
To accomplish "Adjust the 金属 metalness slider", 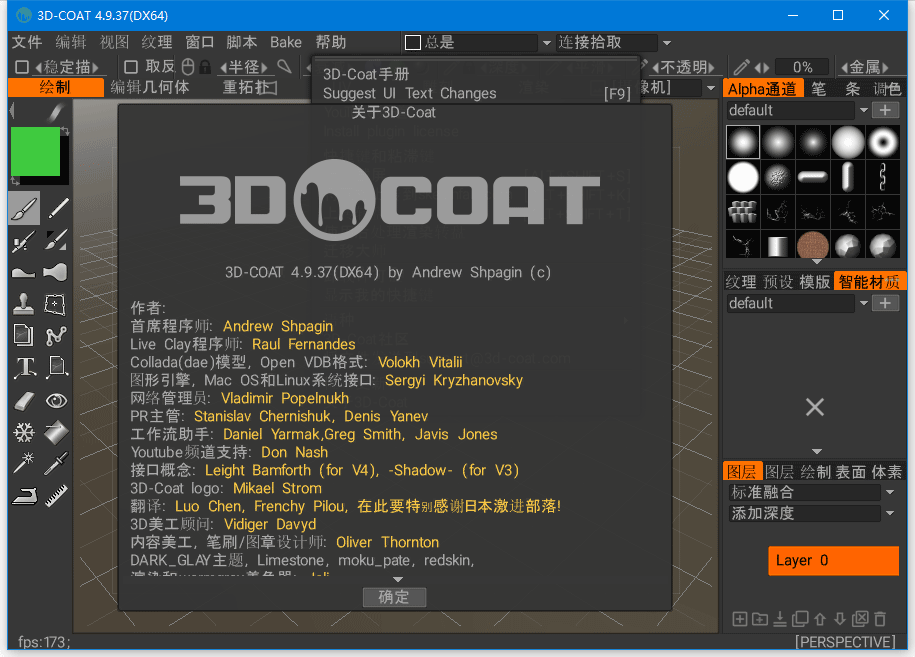I will point(865,67).
